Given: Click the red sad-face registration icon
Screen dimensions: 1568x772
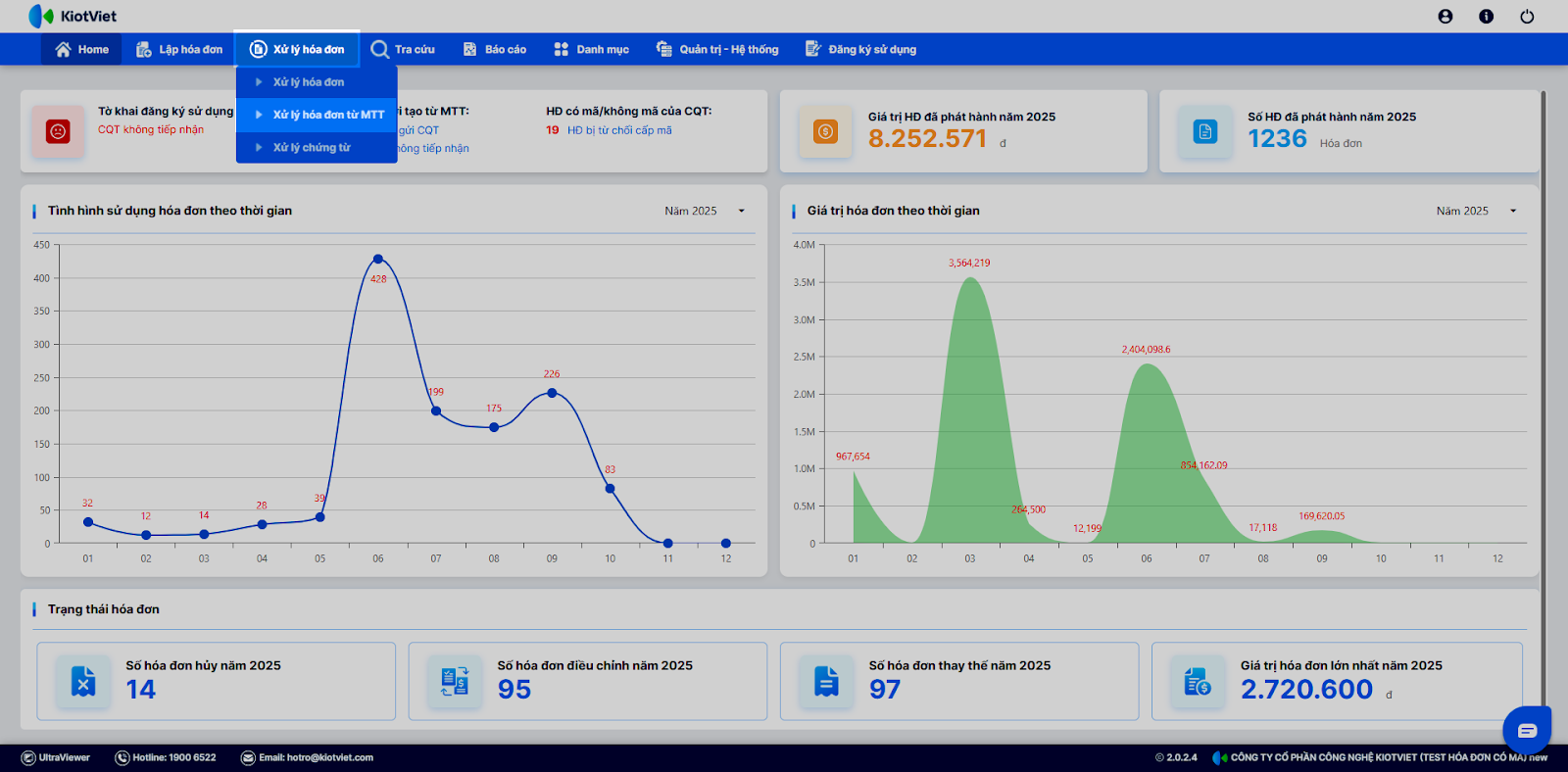Looking at the screenshot, I should coord(58,131).
